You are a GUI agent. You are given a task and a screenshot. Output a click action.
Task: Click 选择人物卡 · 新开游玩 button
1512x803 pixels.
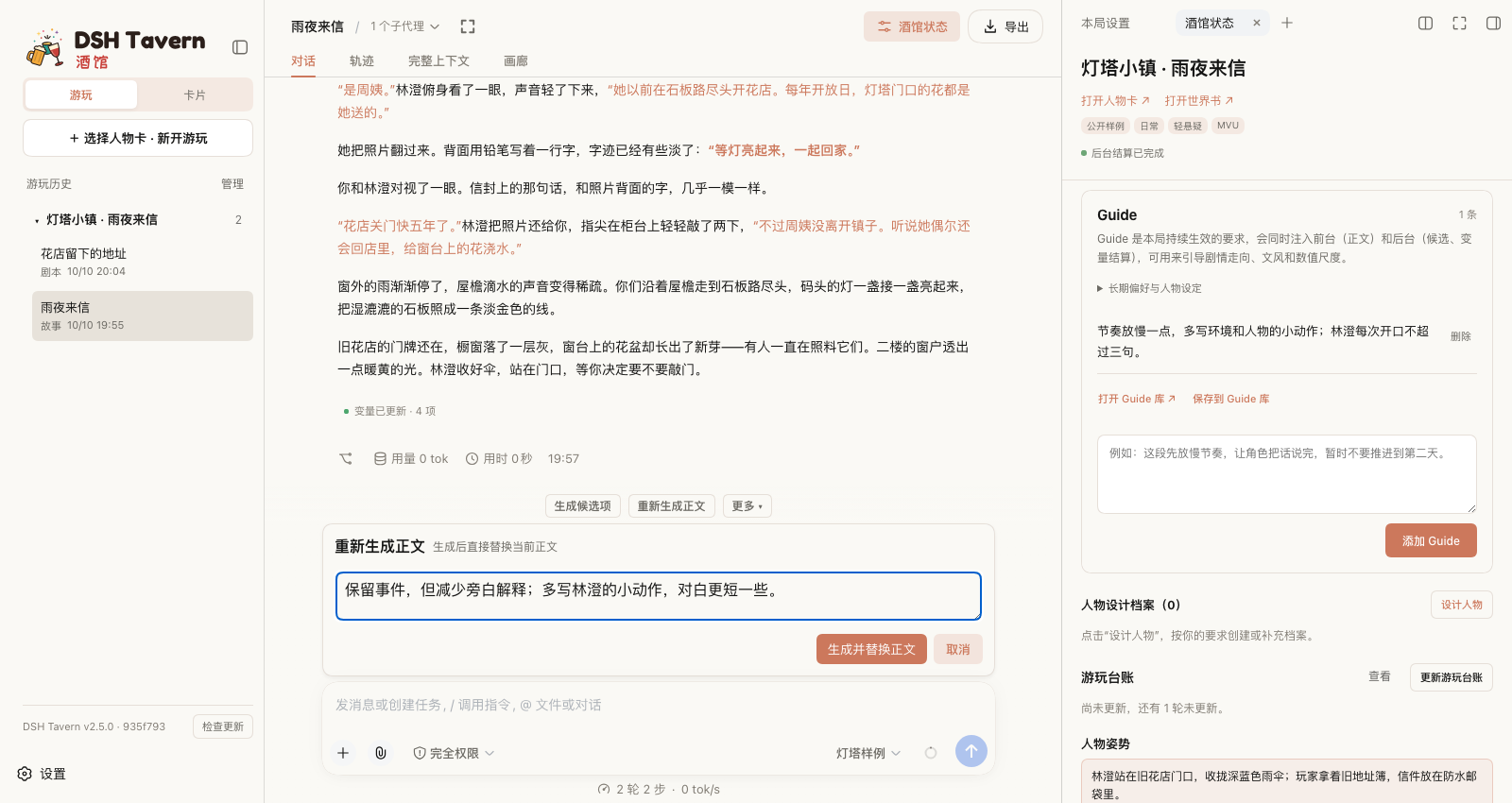click(138, 138)
